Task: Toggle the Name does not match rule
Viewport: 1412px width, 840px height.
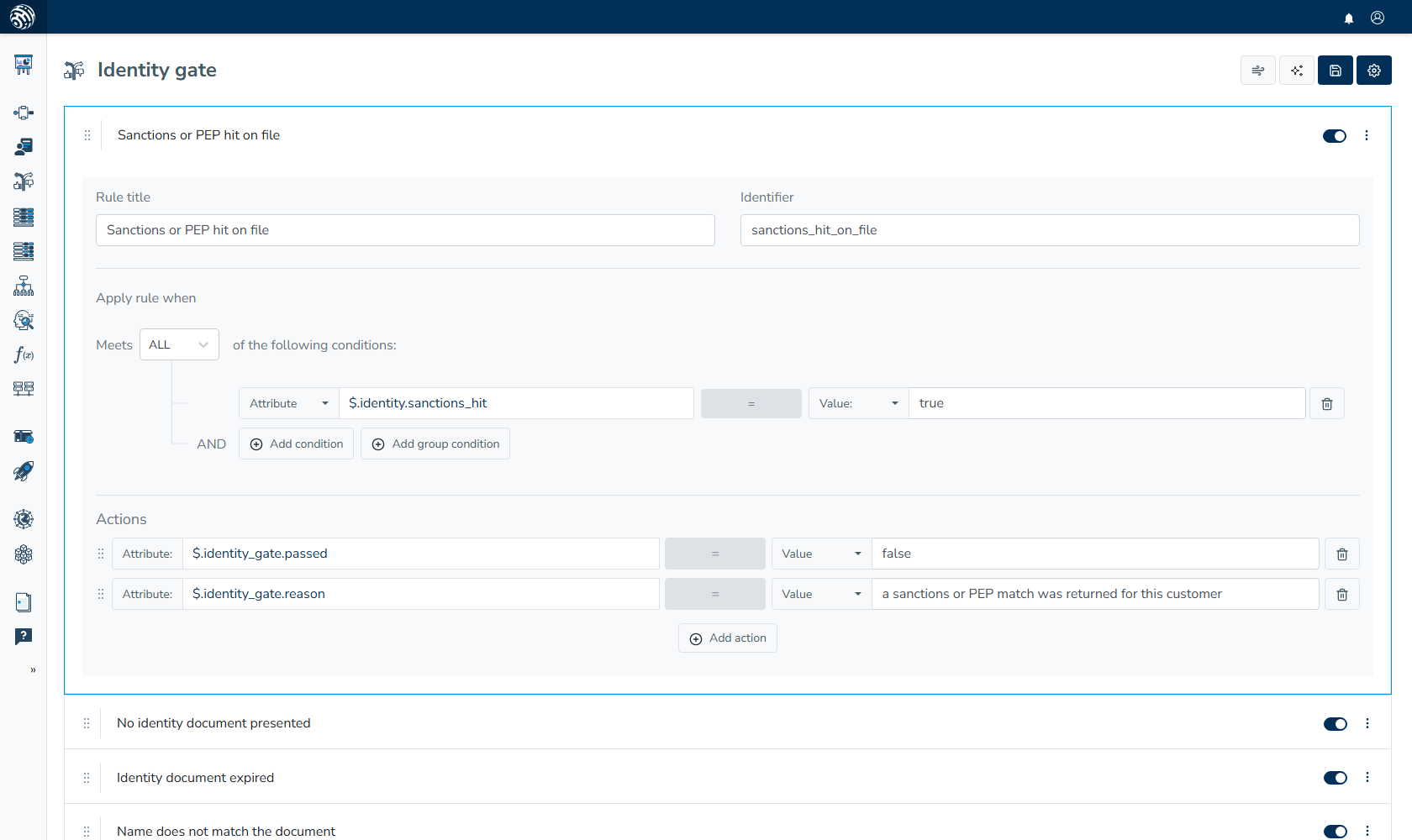Action: click(1336, 832)
